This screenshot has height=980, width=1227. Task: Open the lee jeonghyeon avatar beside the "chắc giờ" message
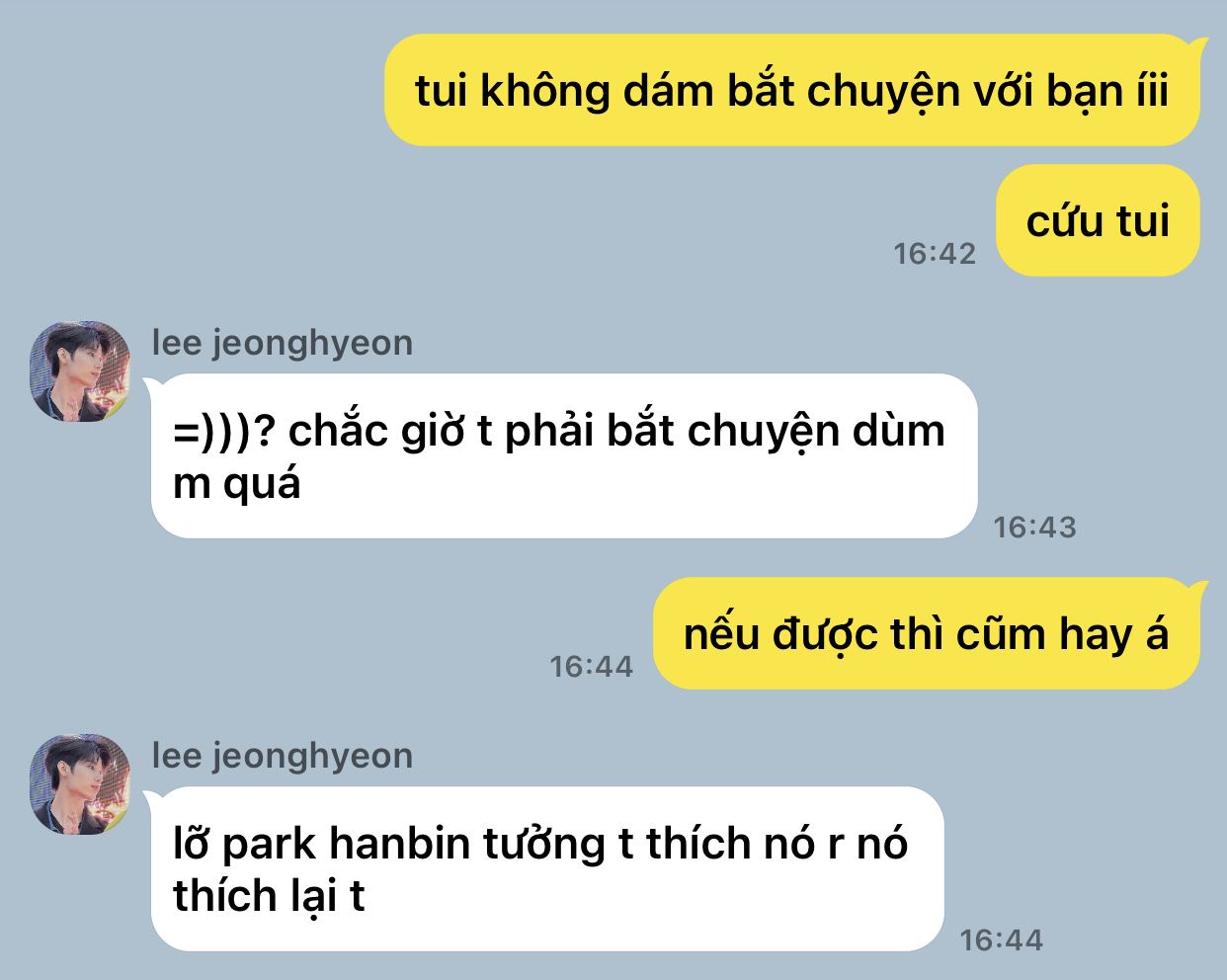click(x=80, y=371)
